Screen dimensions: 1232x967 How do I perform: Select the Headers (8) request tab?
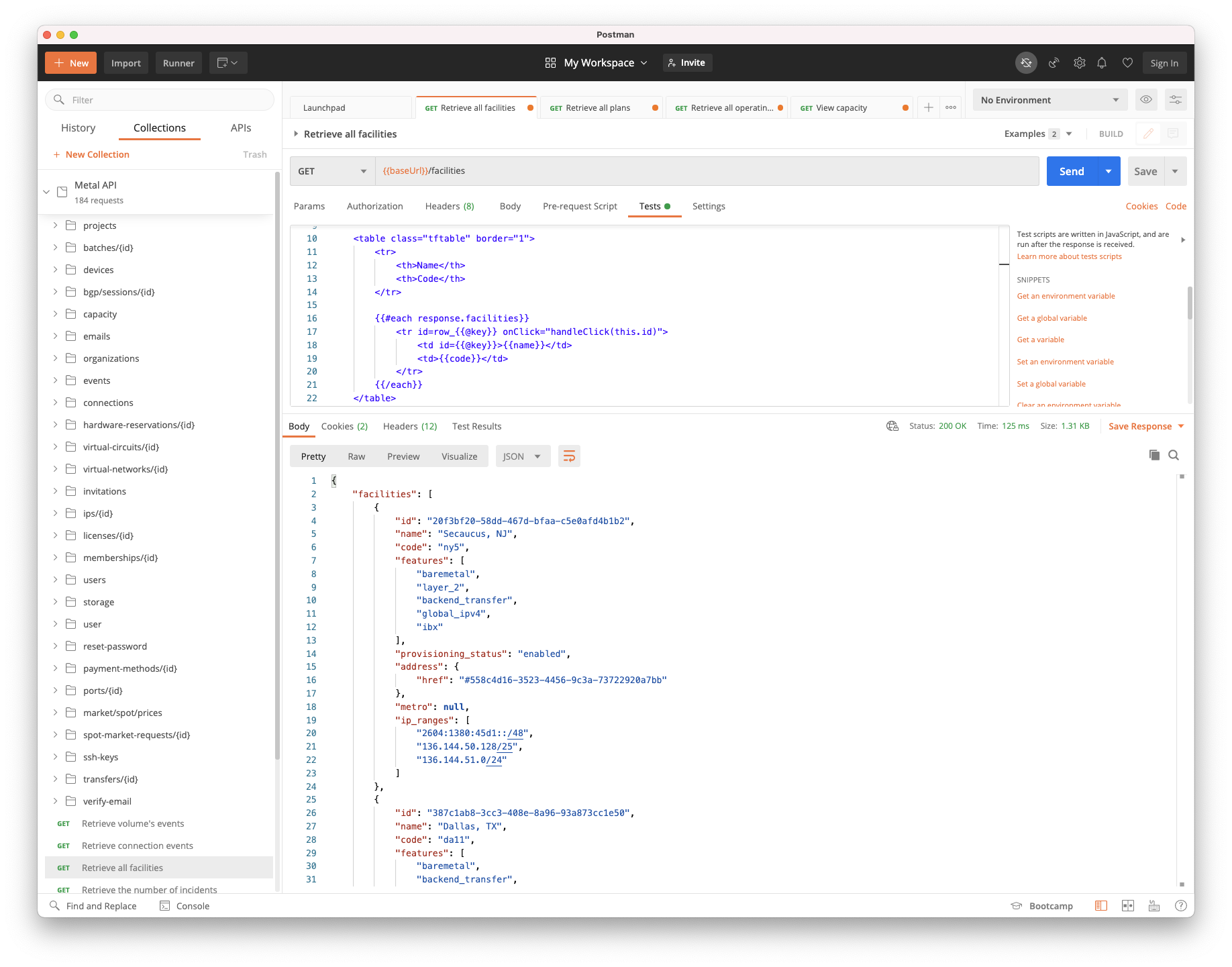click(450, 206)
